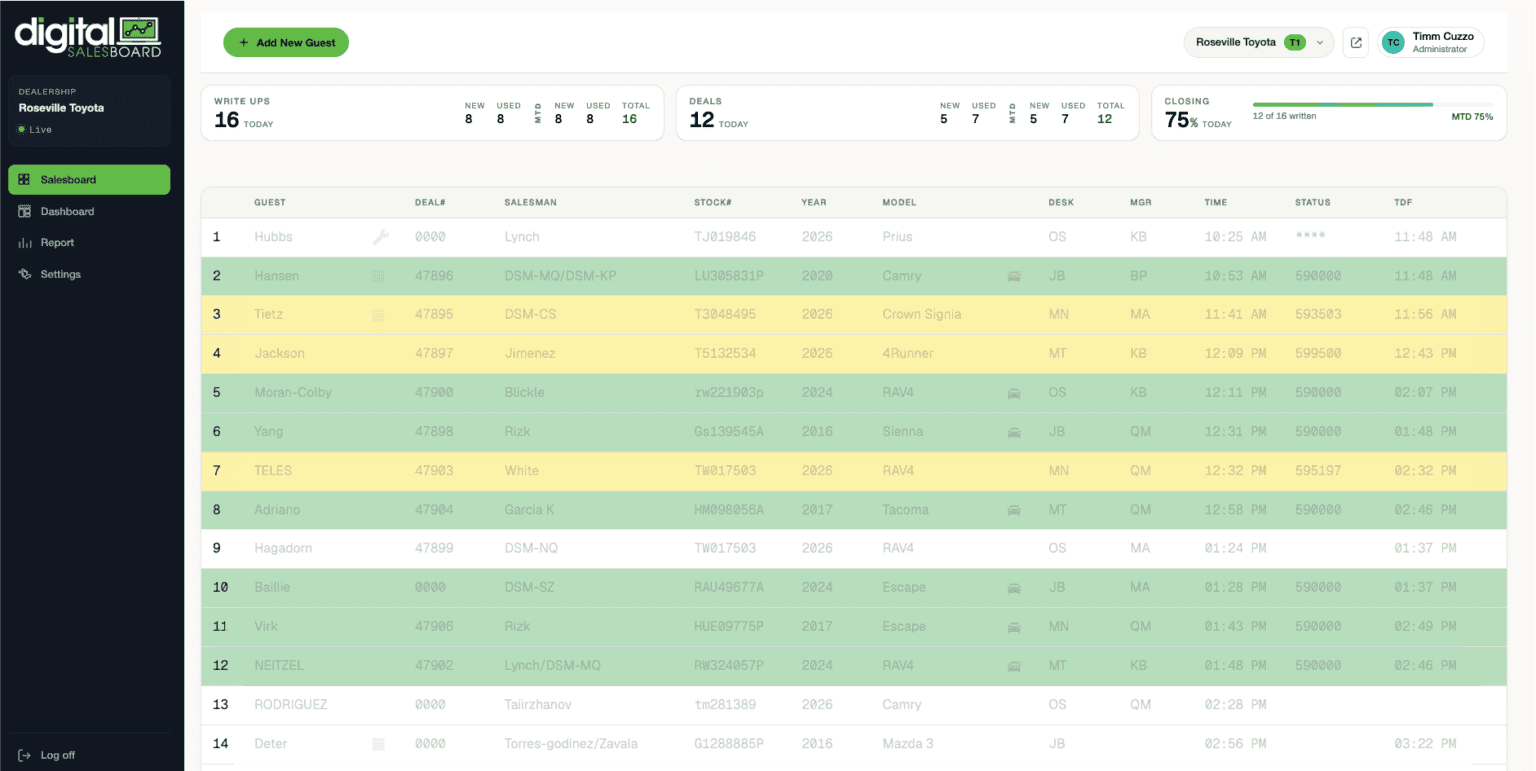Click stock number TJ019846
This screenshot has width=1536, height=771.
pos(725,237)
